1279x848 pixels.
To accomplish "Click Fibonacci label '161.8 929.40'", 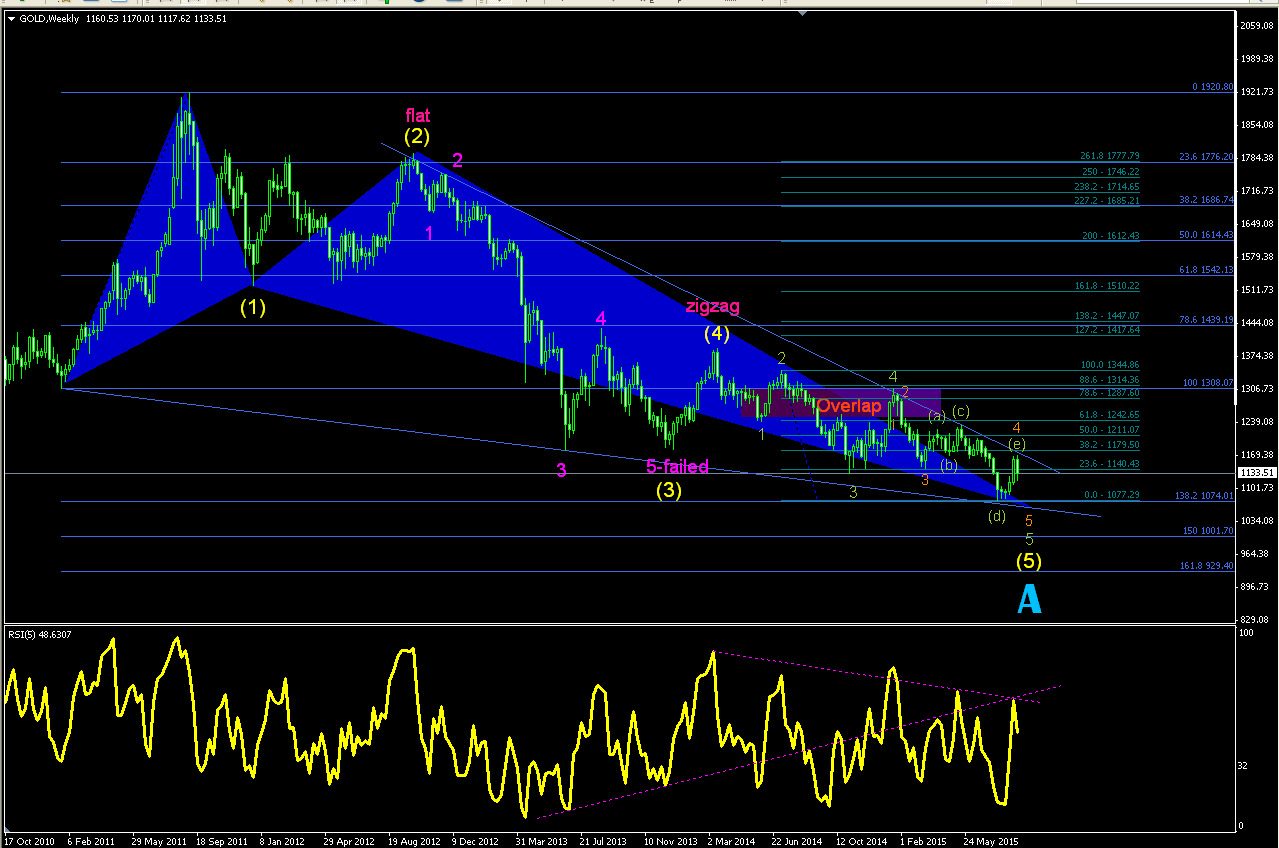I will [x=1208, y=565].
